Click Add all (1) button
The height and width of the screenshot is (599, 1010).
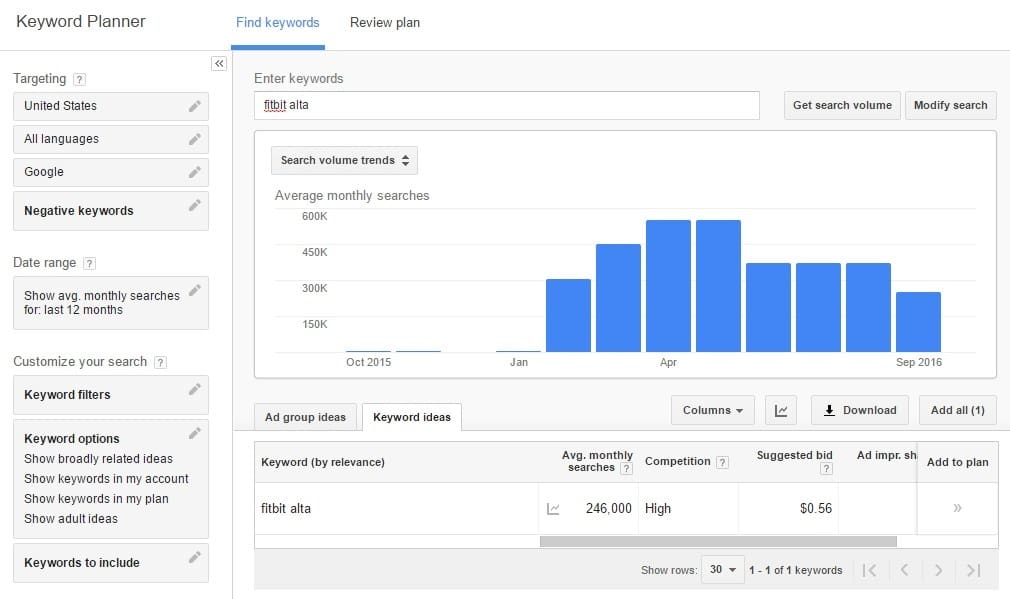pos(958,410)
